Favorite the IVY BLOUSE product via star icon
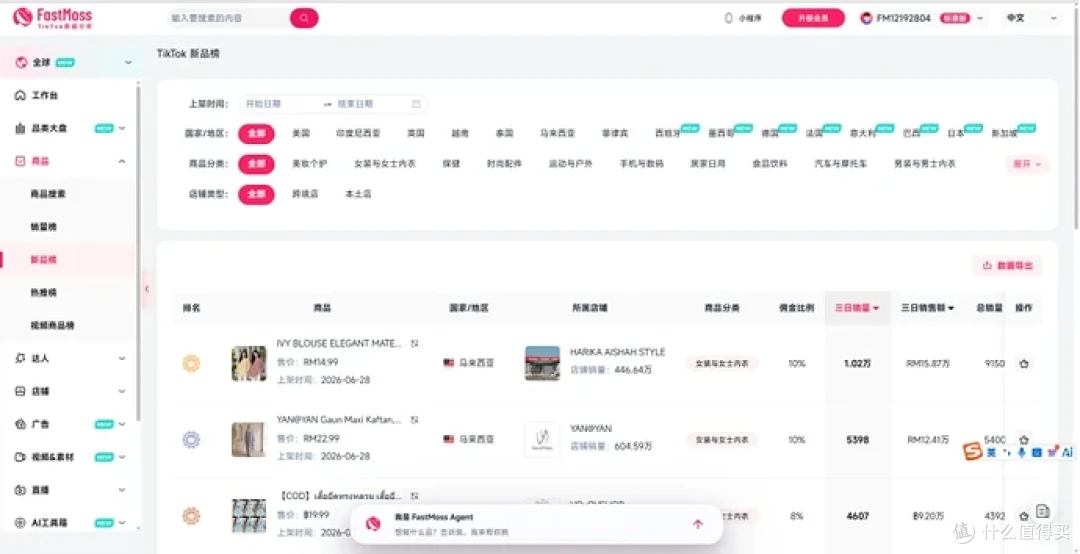The height and width of the screenshot is (554, 1080). click(1024, 364)
